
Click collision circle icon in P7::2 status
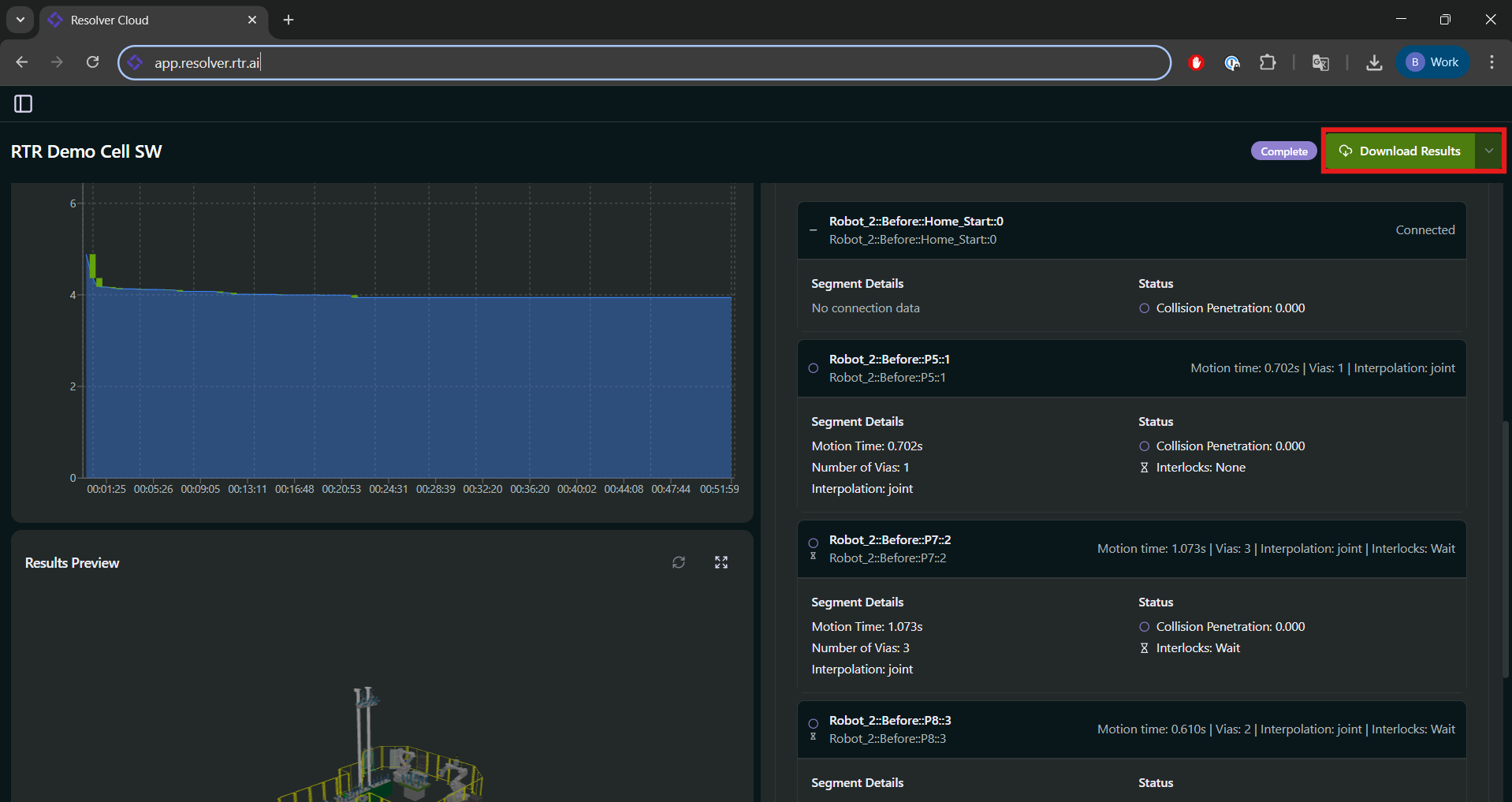click(1144, 627)
